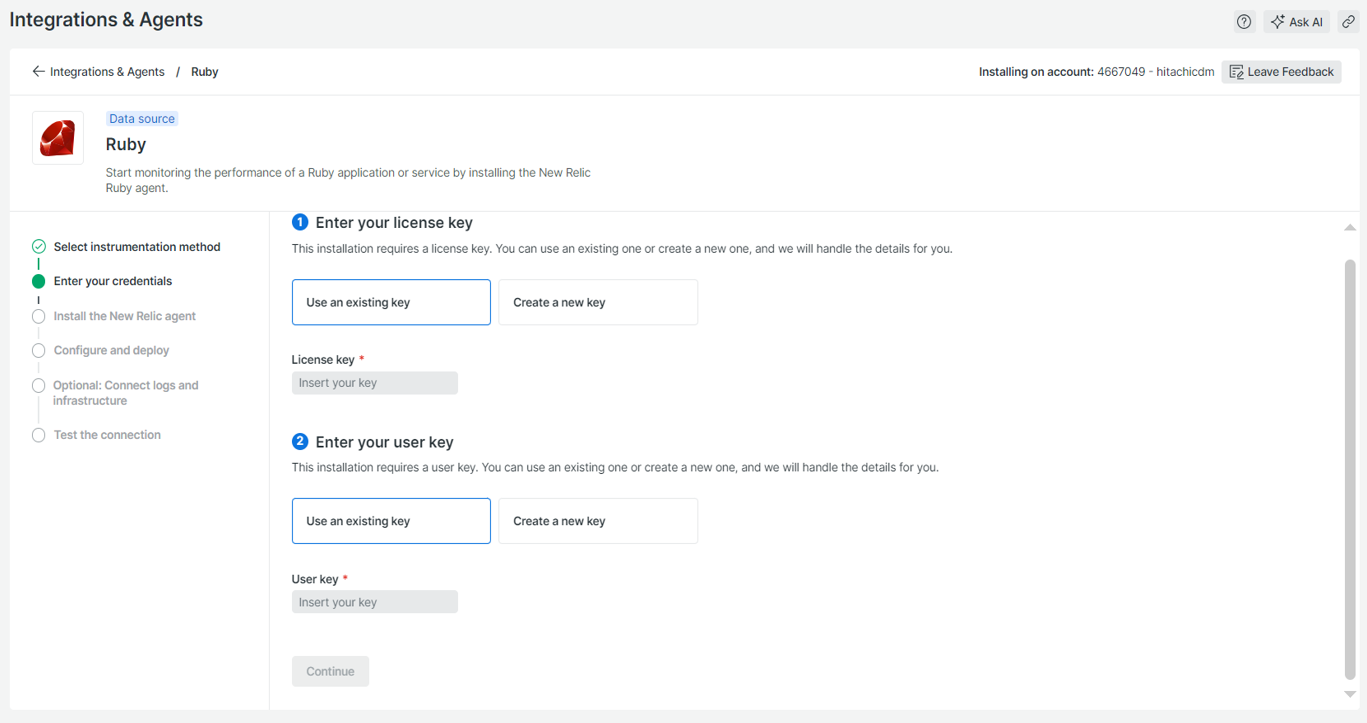The image size is (1367, 723).
Task: Select Use an existing key for user key
Action: coord(391,521)
